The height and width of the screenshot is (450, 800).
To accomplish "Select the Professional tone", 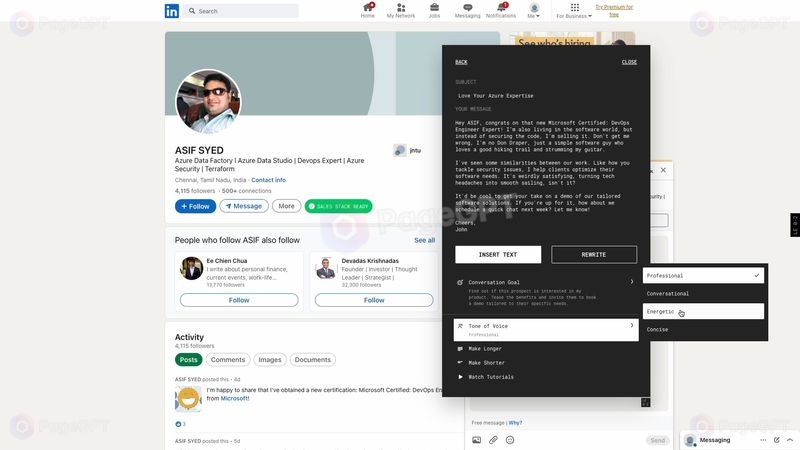I will coord(703,276).
